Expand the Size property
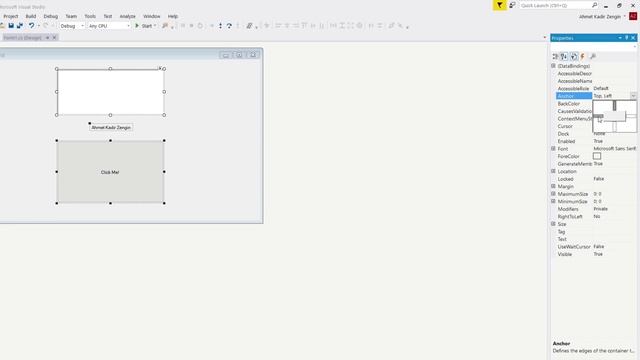Image resolution: width=640 pixels, height=360 pixels. click(553, 224)
